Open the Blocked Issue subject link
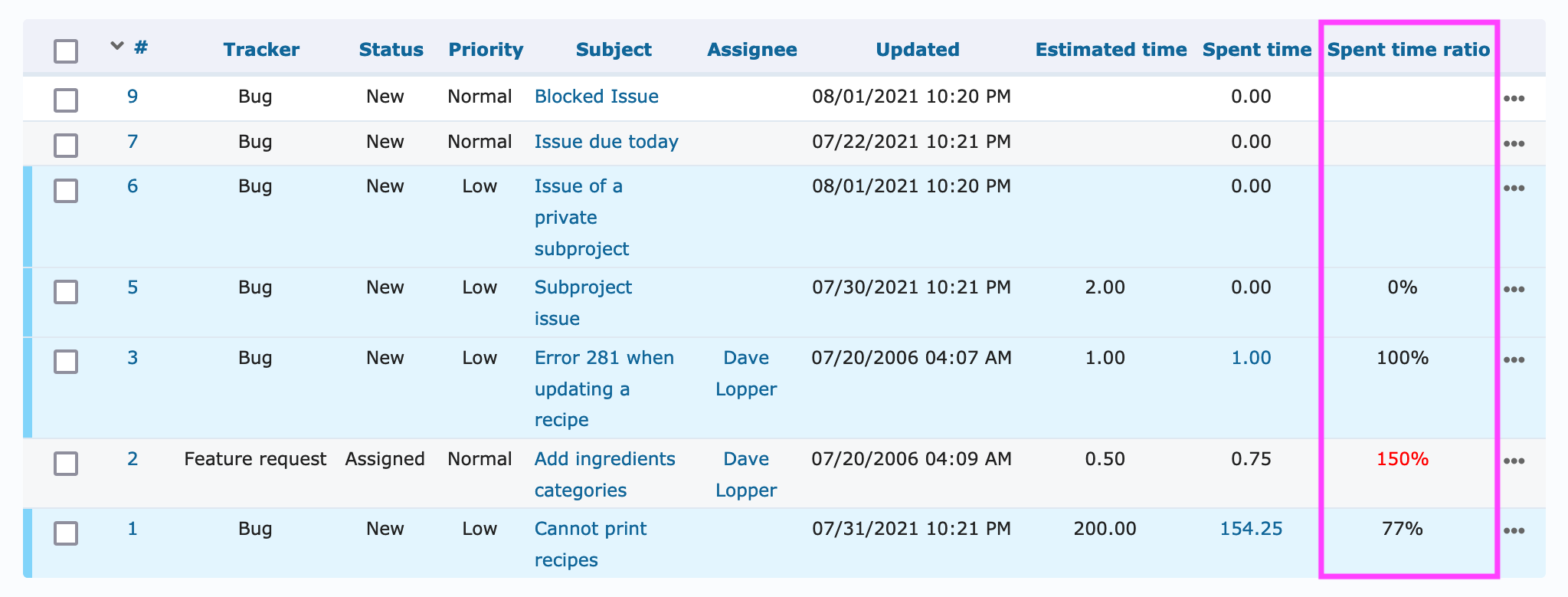Image resolution: width=1568 pixels, height=597 pixels. tap(596, 97)
